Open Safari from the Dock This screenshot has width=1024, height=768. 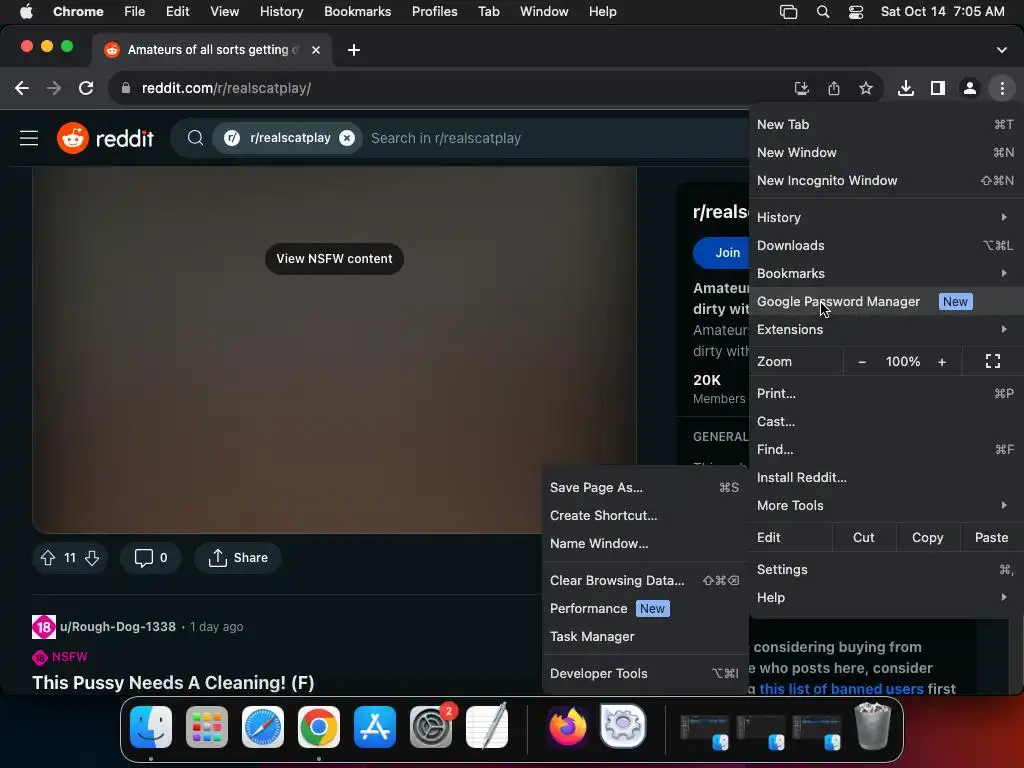point(263,727)
